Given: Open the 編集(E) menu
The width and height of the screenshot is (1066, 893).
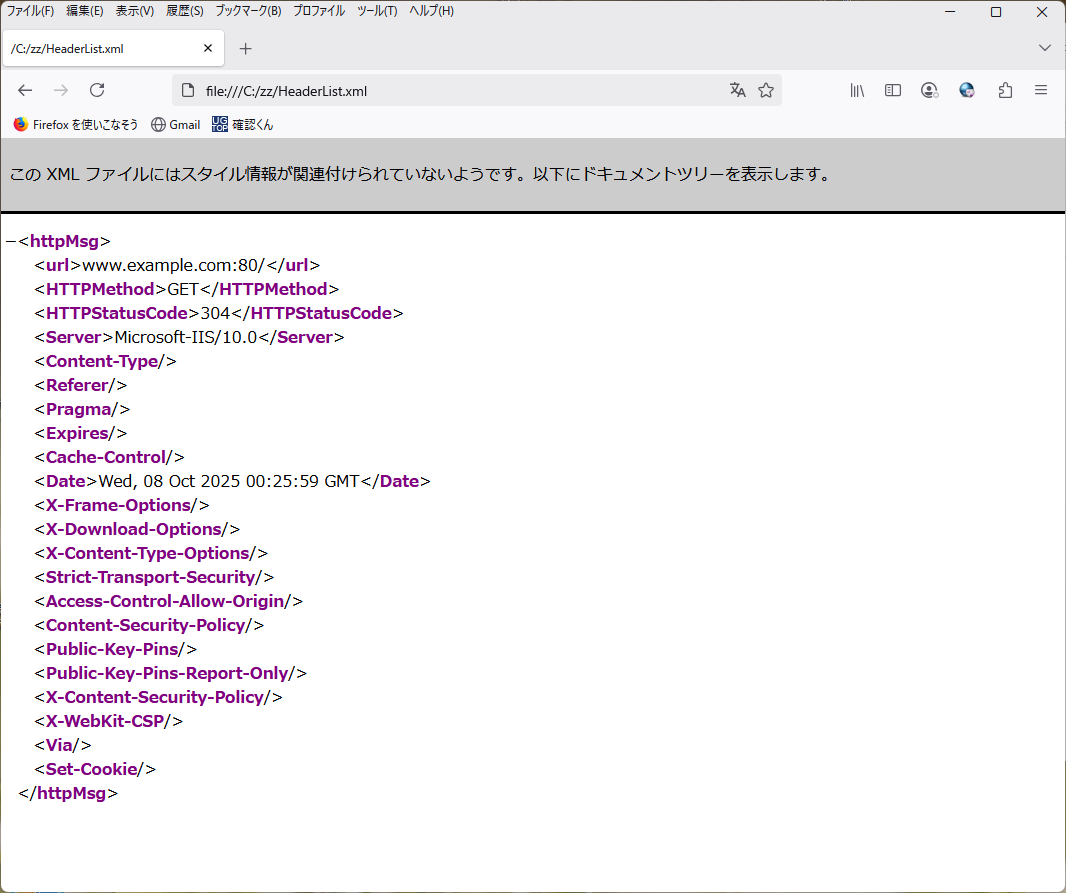Looking at the screenshot, I should click(85, 11).
